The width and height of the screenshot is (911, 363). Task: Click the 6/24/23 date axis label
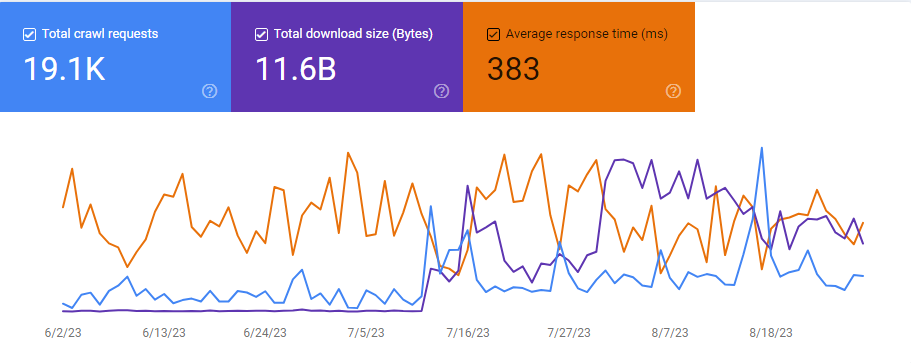coord(265,333)
